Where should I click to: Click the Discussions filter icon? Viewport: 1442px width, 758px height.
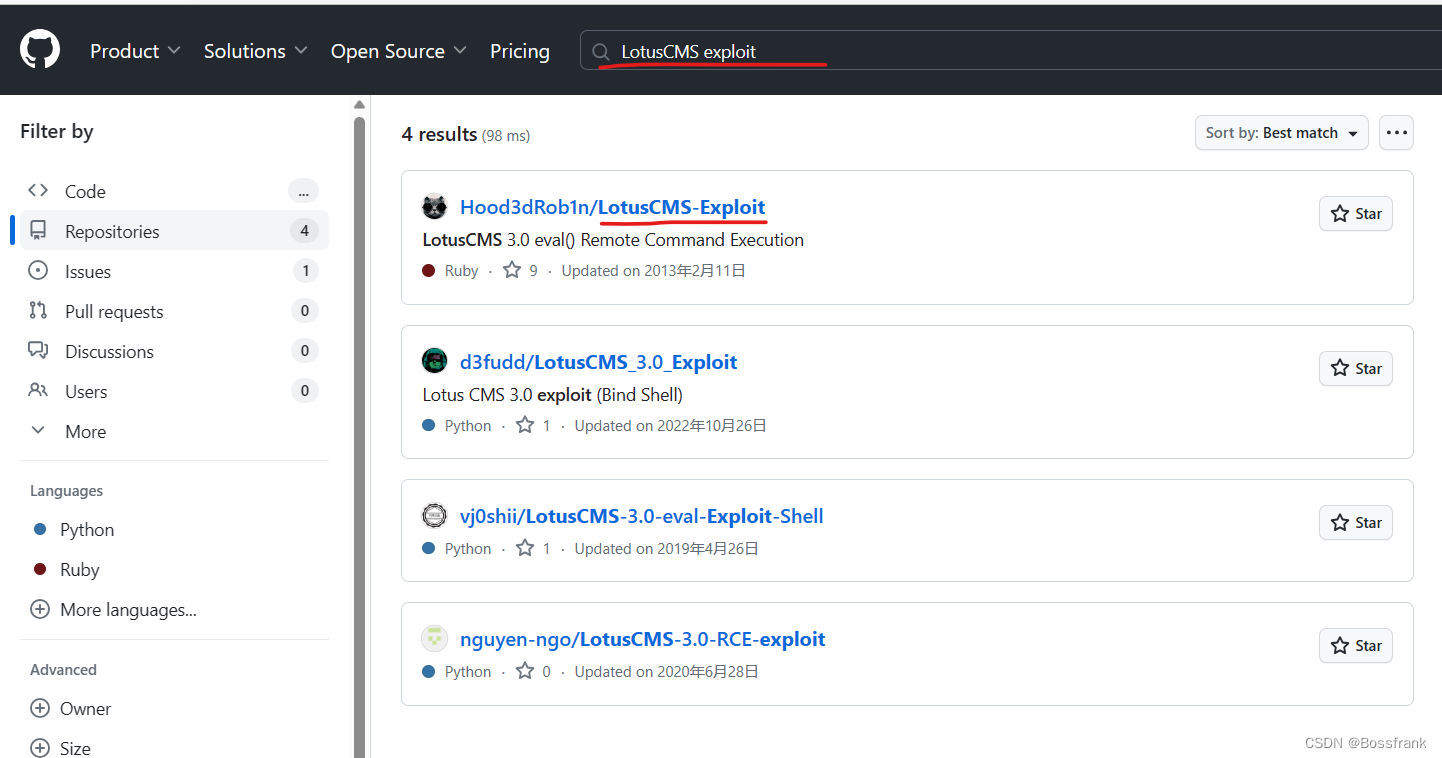(38, 351)
